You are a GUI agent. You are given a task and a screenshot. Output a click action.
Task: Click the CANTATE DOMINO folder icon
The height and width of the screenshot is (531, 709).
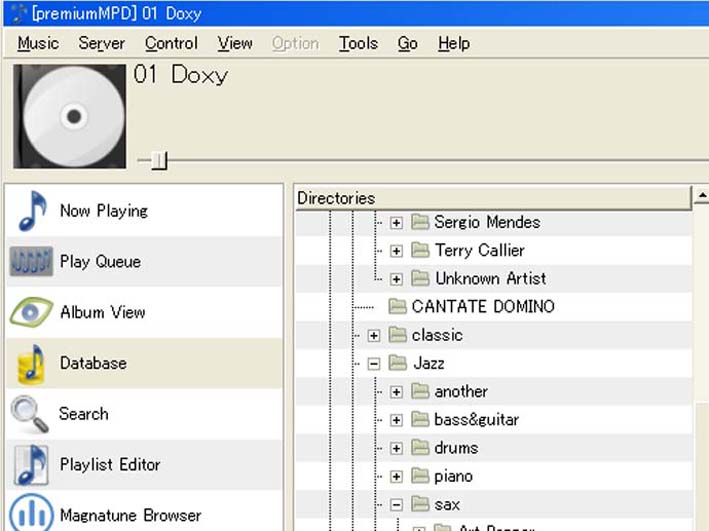point(397,307)
